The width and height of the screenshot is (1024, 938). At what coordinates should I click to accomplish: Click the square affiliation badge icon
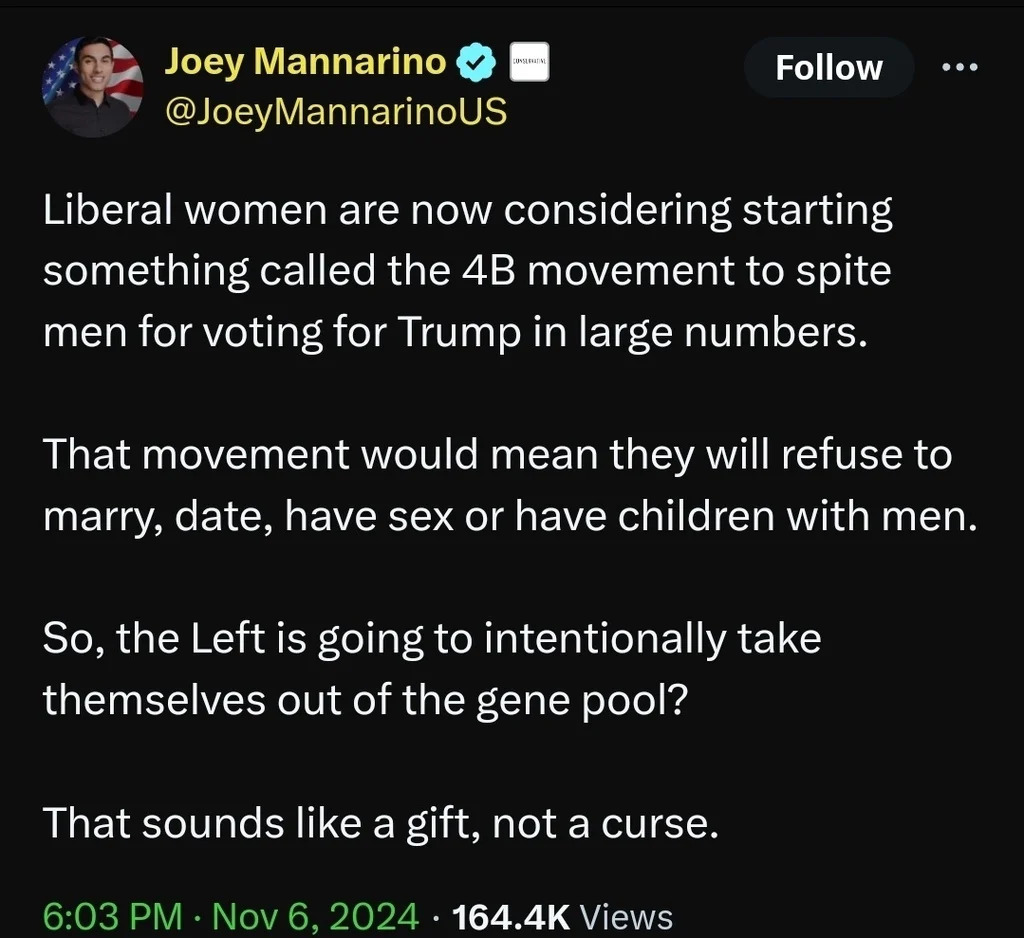point(527,62)
